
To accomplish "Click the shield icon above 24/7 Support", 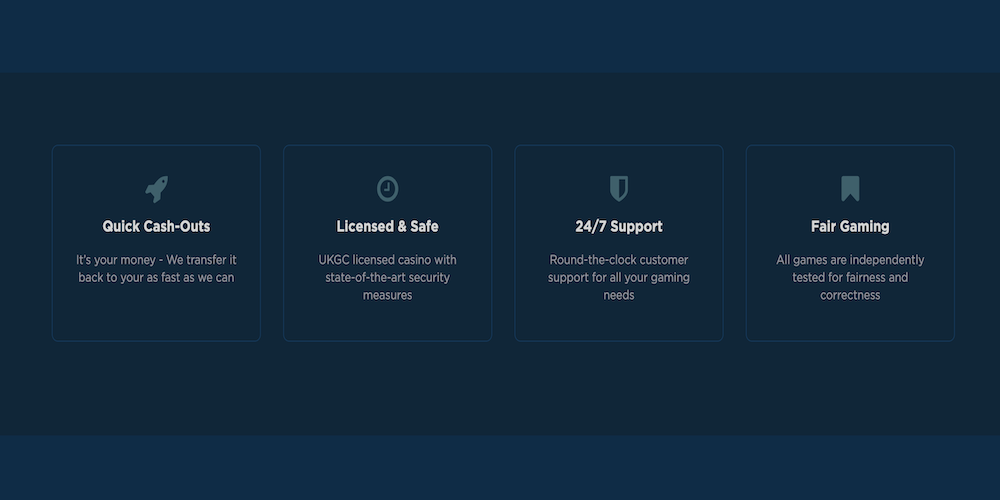I will (x=619, y=189).
